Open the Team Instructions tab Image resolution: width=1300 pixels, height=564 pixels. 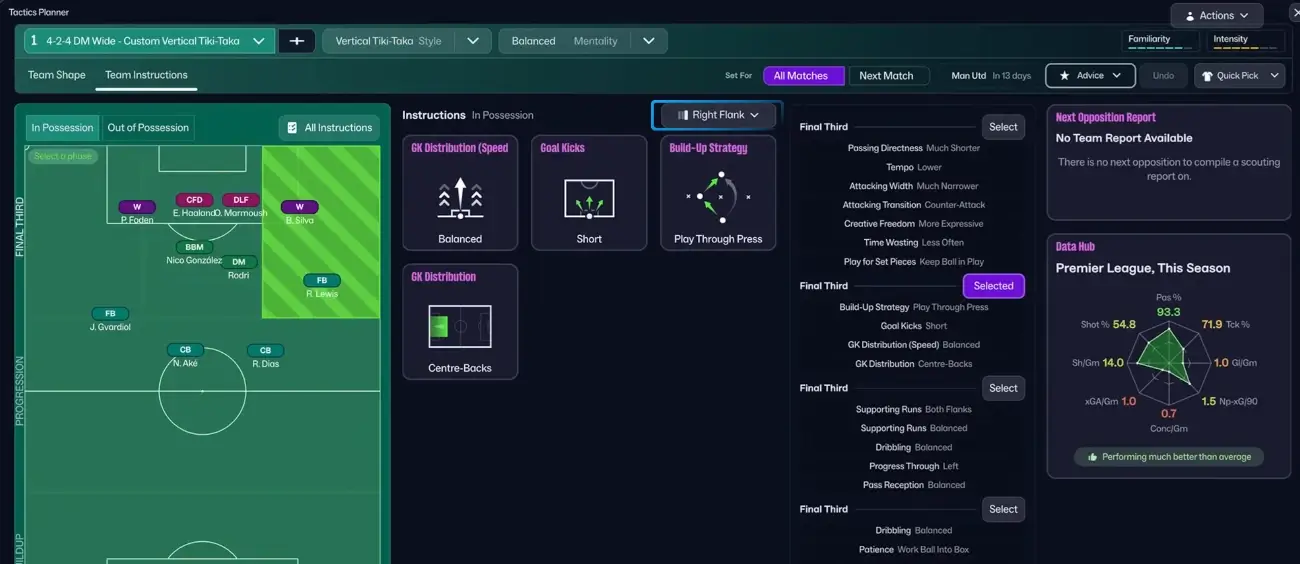[146, 75]
